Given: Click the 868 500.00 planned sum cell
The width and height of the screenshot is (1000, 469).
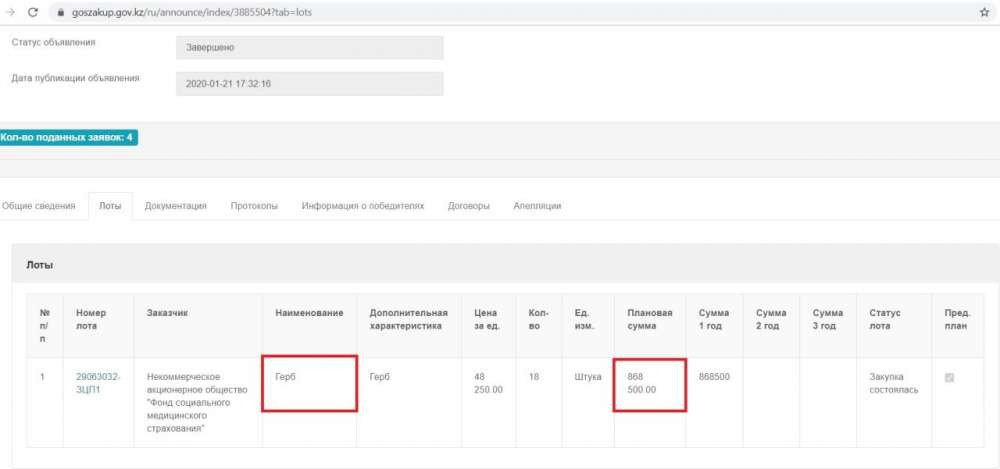Looking at the screenshot, I should pos(649,383).
